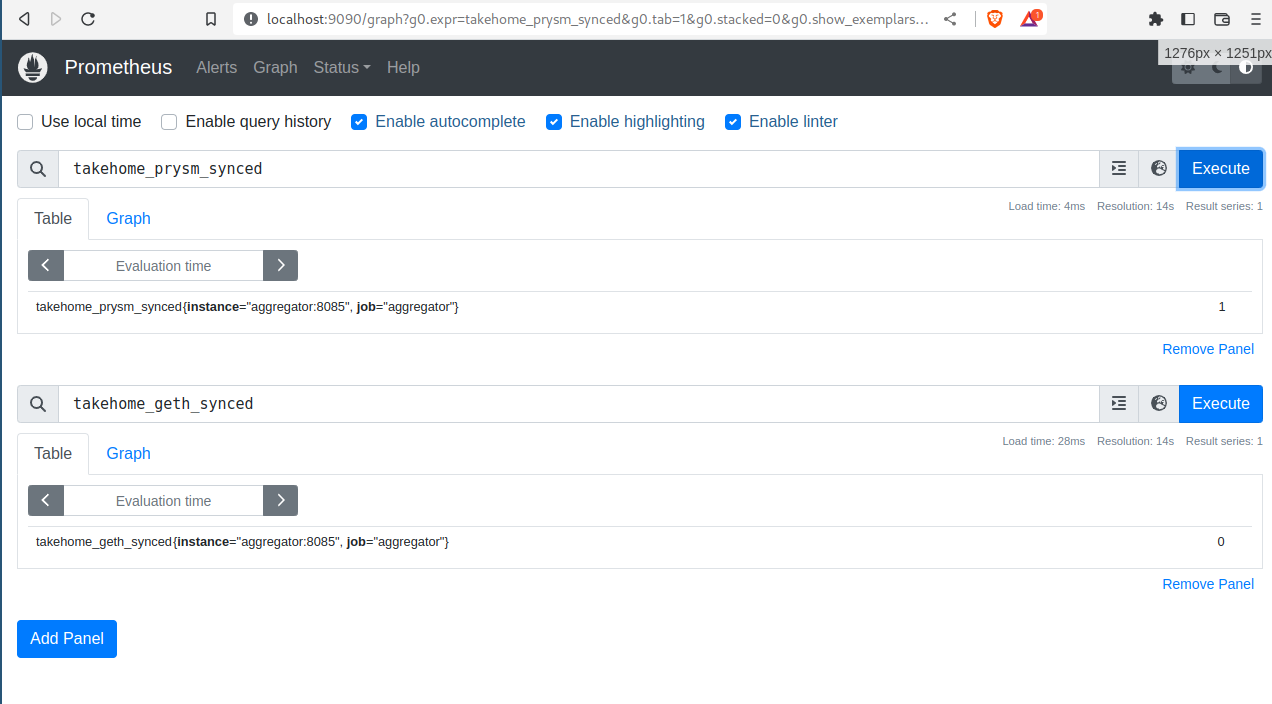Click the browser address bar URL
The image size is (1272, 704).
tap(597, 19)
